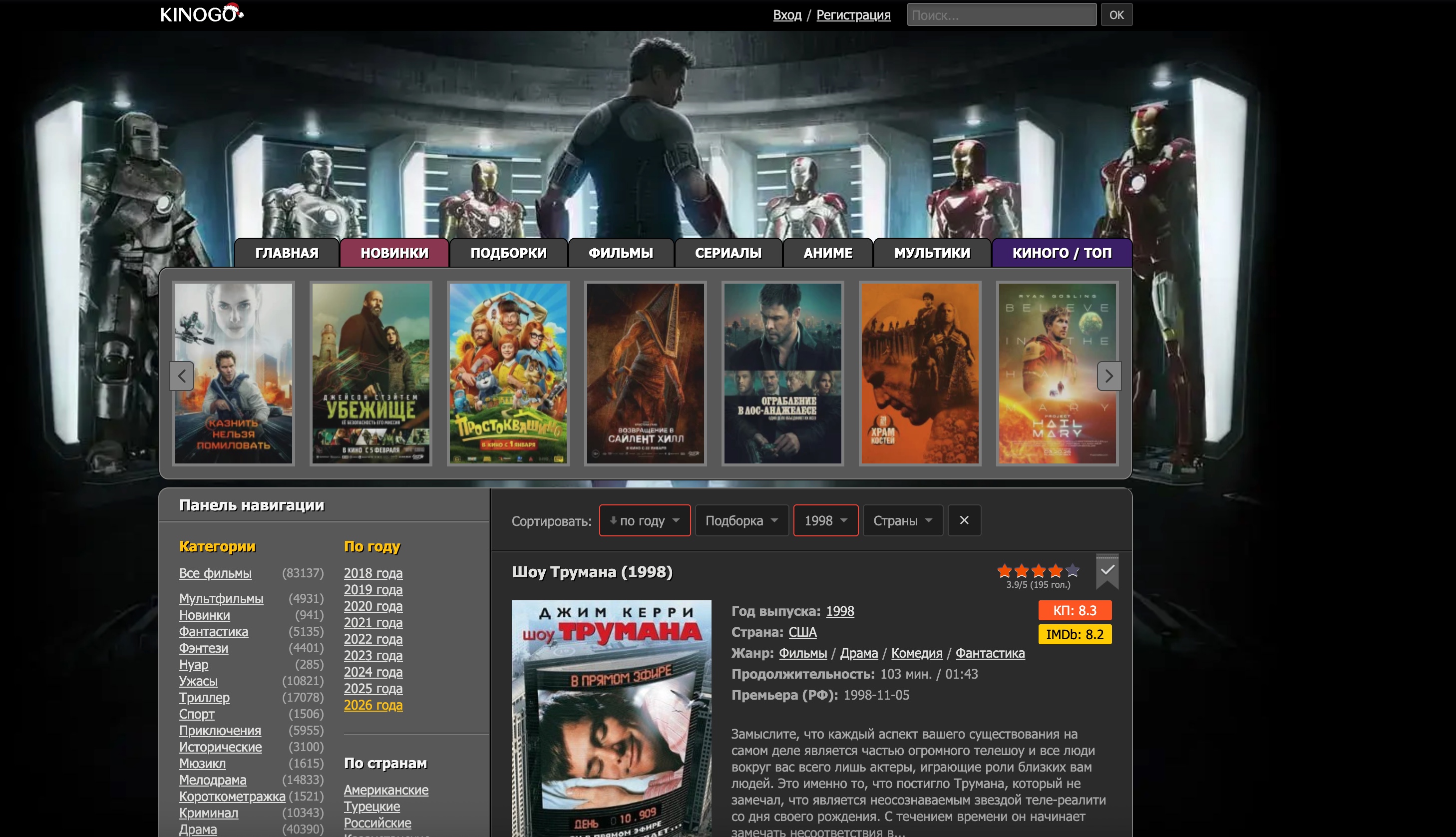The width and height of the screenshot is (1456, 837).
Task: Expand the Страны dropdown
Action: click(902, 521)
